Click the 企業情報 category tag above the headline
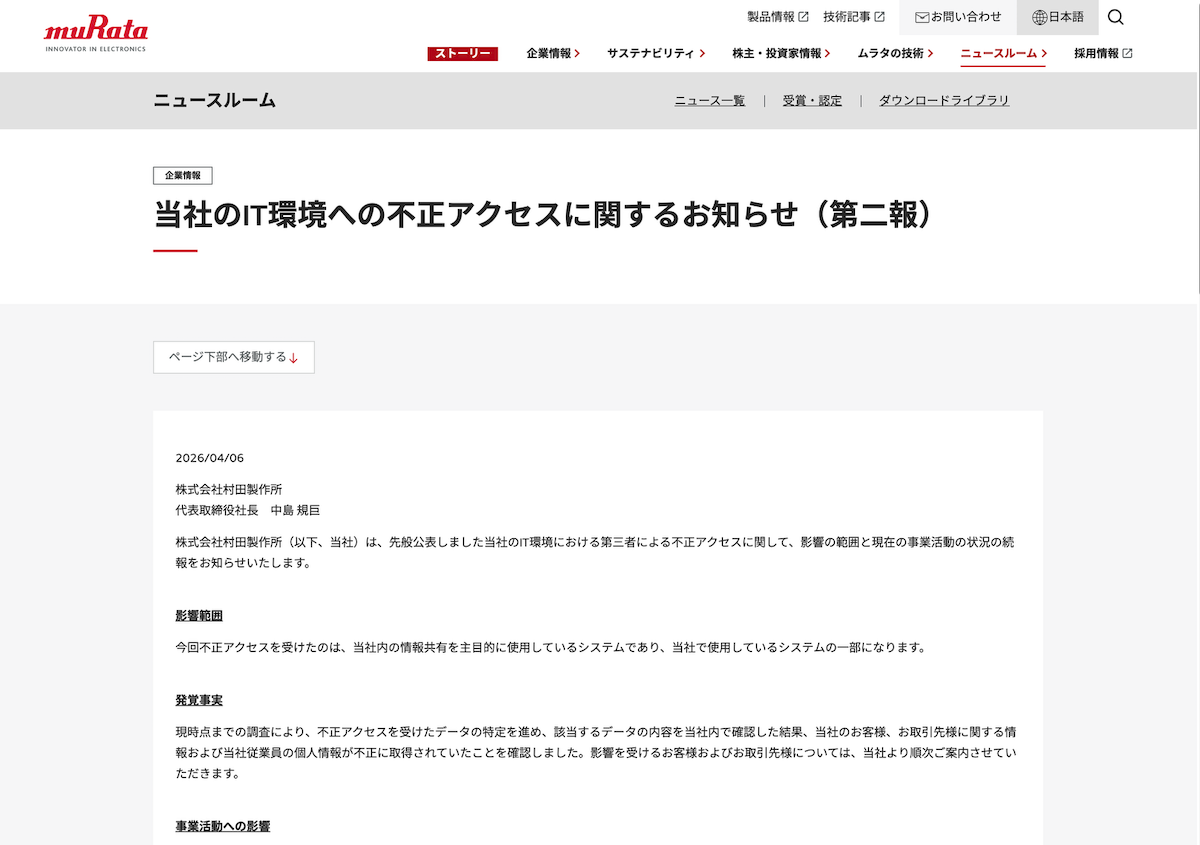The width and height of the screenshot is (1200, 845). [x=184, y=175]
